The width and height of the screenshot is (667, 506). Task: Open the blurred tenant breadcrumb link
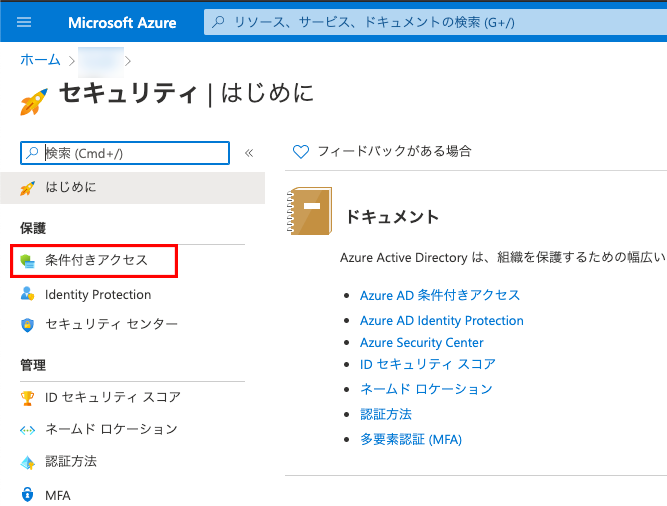101,62
